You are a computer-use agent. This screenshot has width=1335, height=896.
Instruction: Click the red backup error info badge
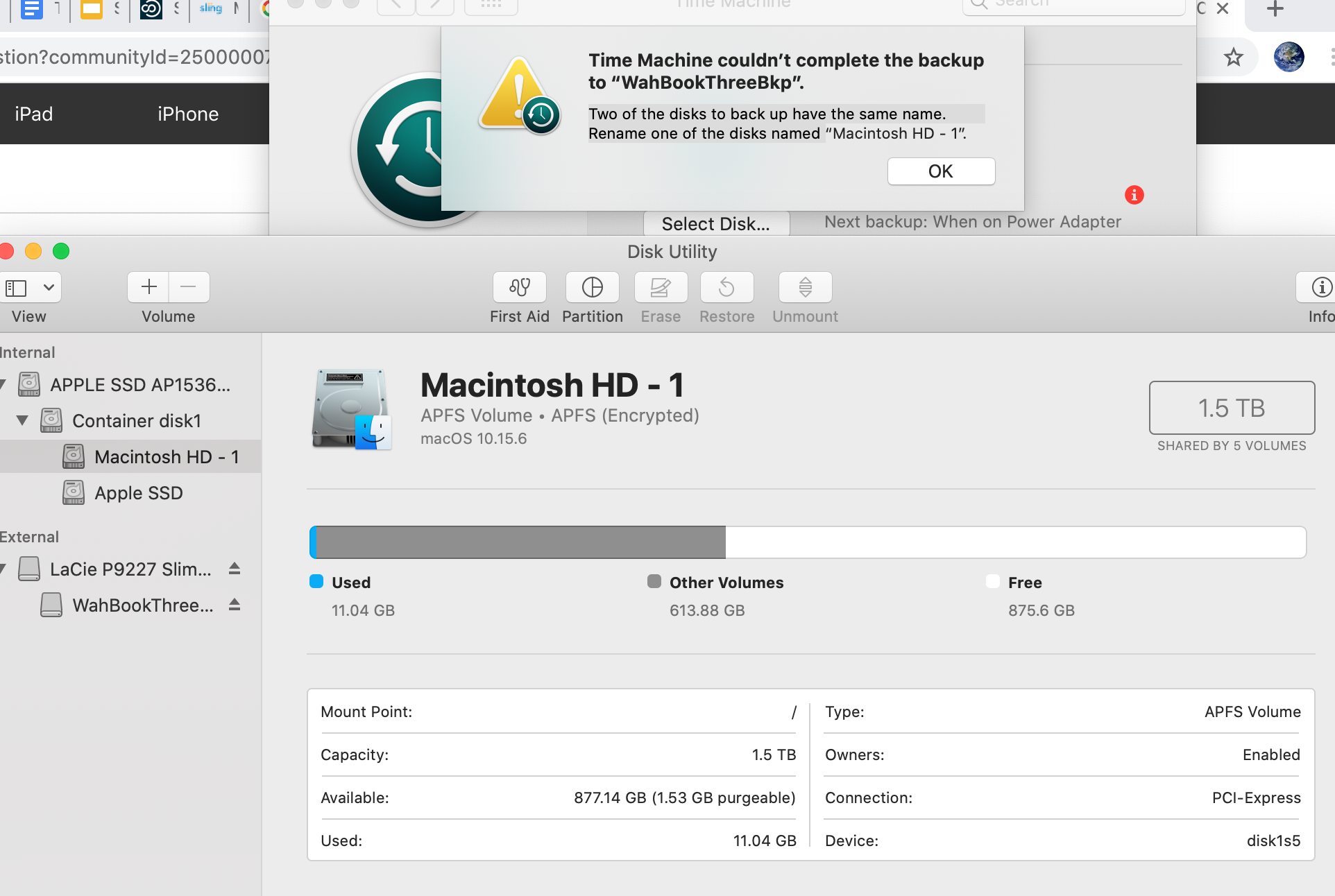tap(1134, 195)
